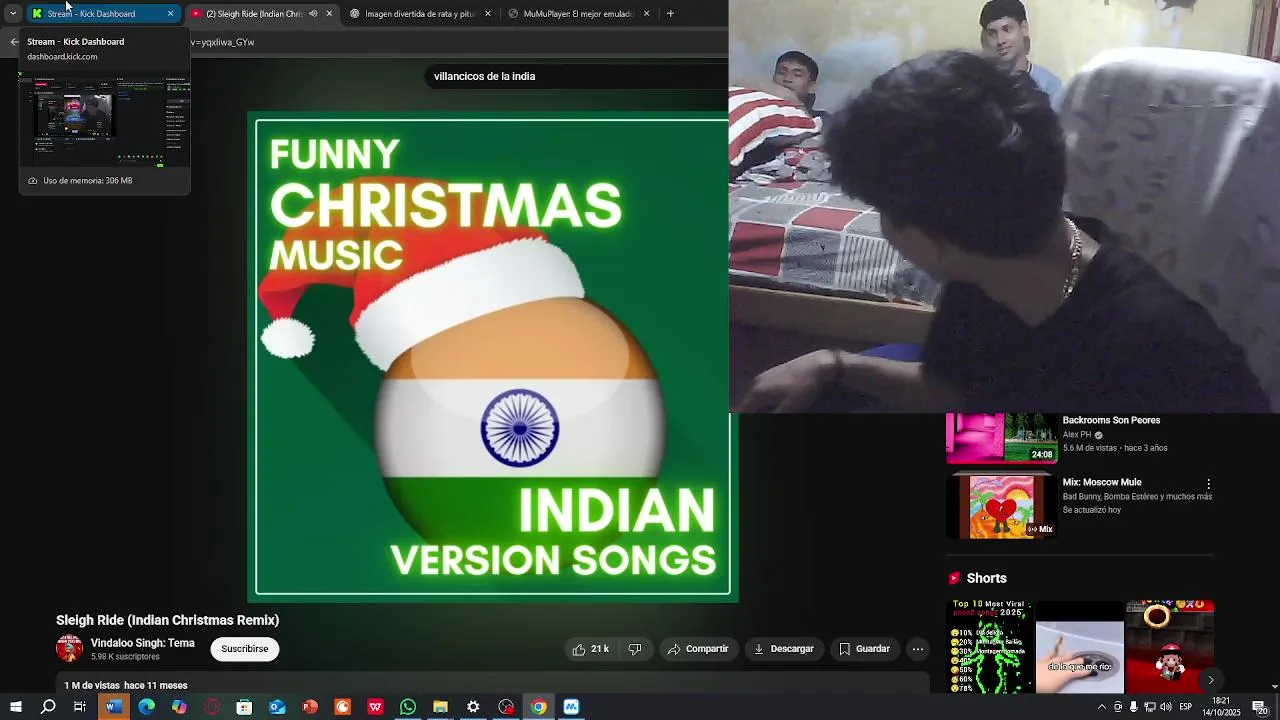
Task: Show hidden system tray icons chevron
Action: point(1101,707)
